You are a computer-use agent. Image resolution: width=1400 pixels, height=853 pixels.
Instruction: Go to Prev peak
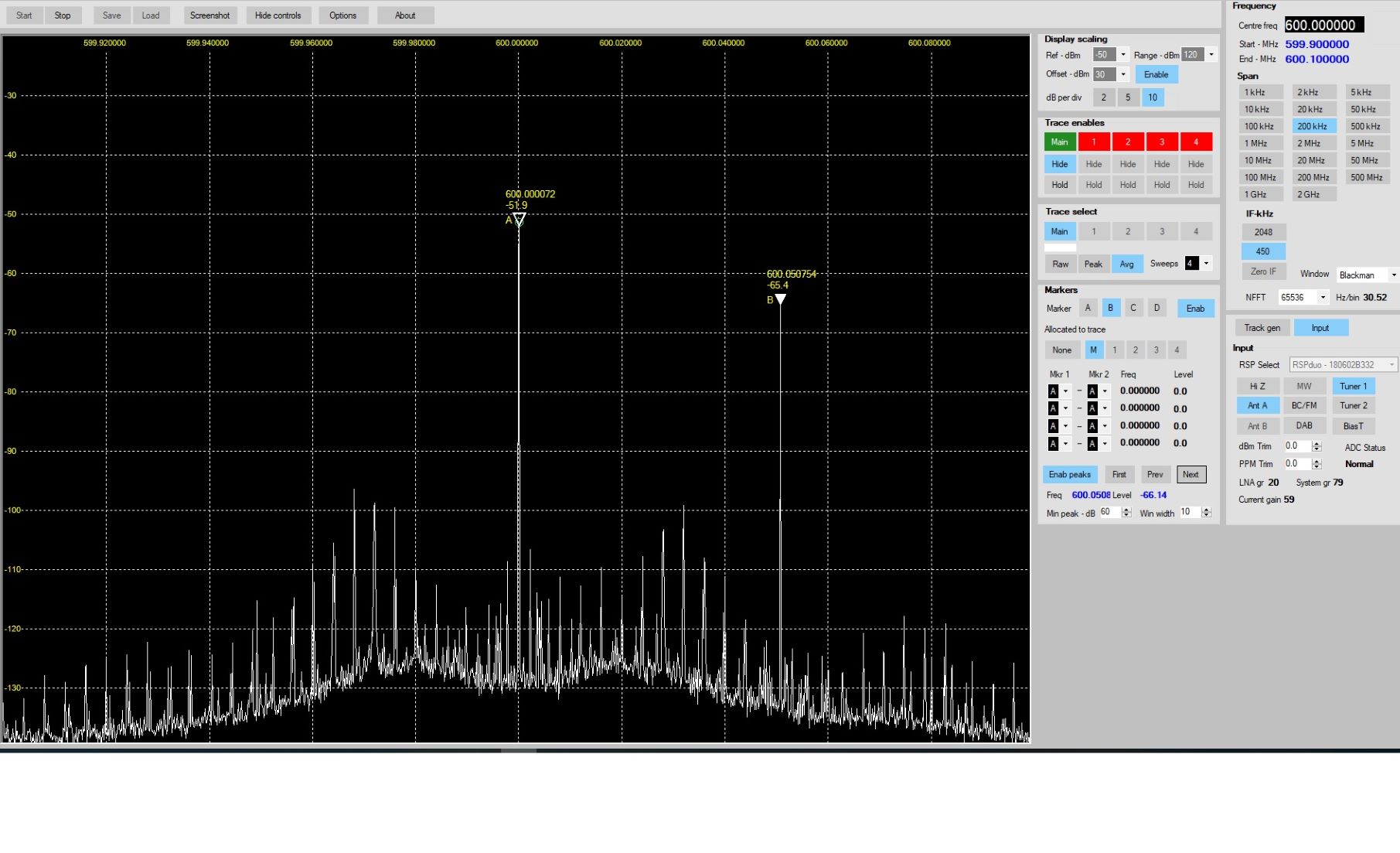(x=1155, y=475)
